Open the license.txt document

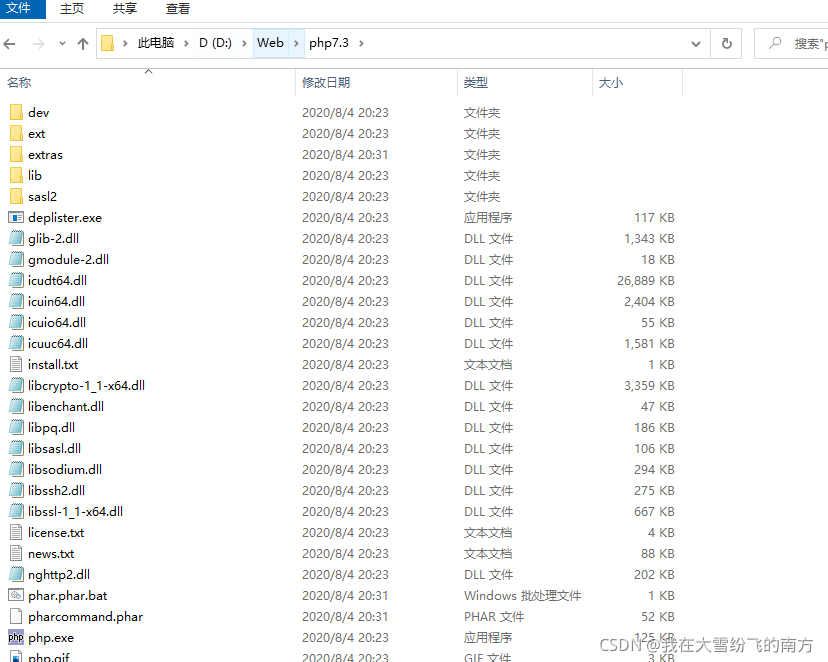tap(49, 532)
